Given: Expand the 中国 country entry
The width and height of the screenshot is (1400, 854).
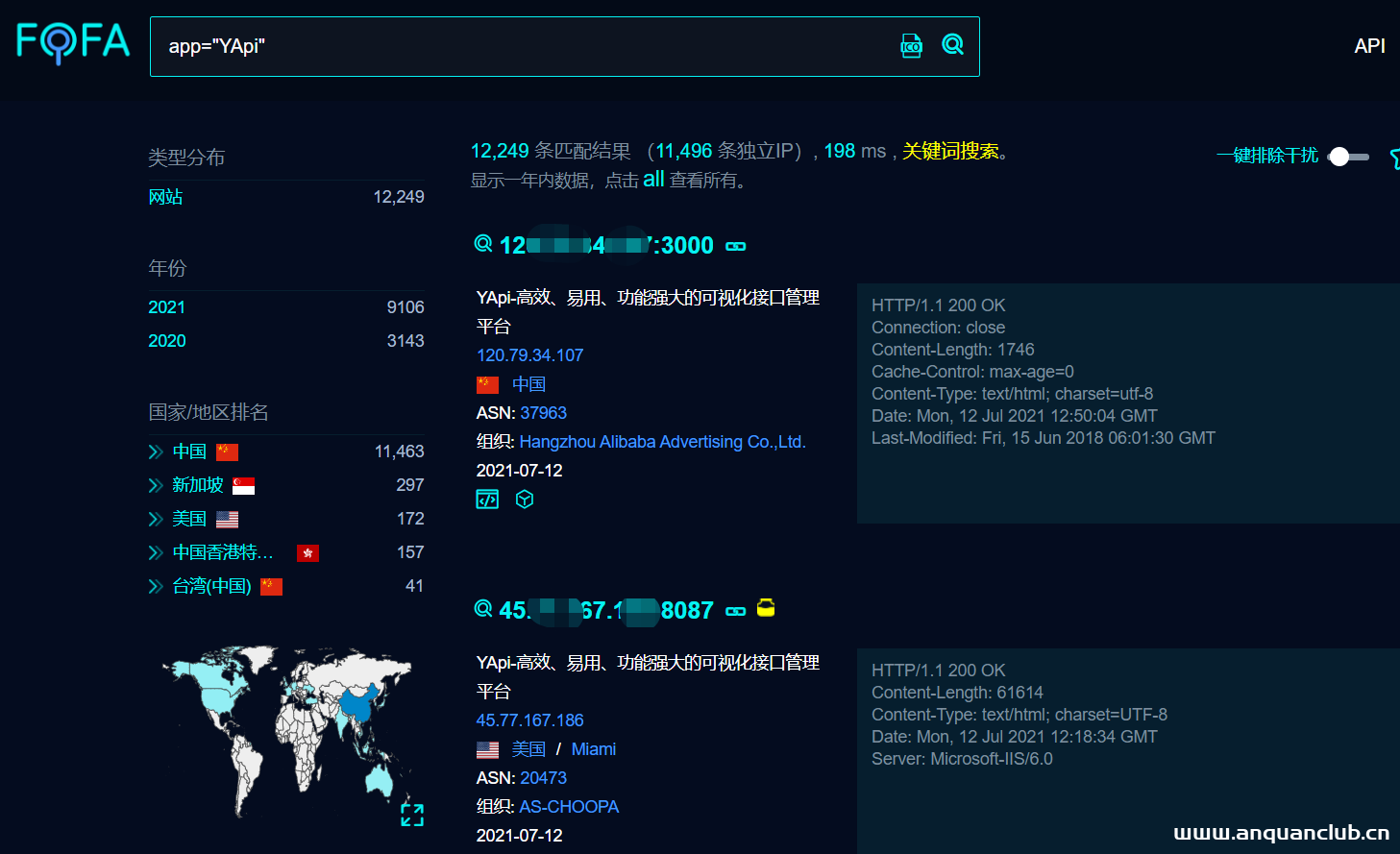Looking at the screenshot, I should click(x=156, y=452).
